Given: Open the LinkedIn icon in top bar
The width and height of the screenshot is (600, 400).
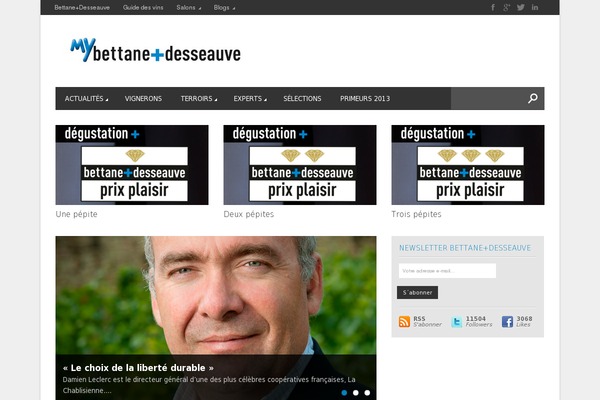Looking at the screenshot, I should tap(535, 7).
